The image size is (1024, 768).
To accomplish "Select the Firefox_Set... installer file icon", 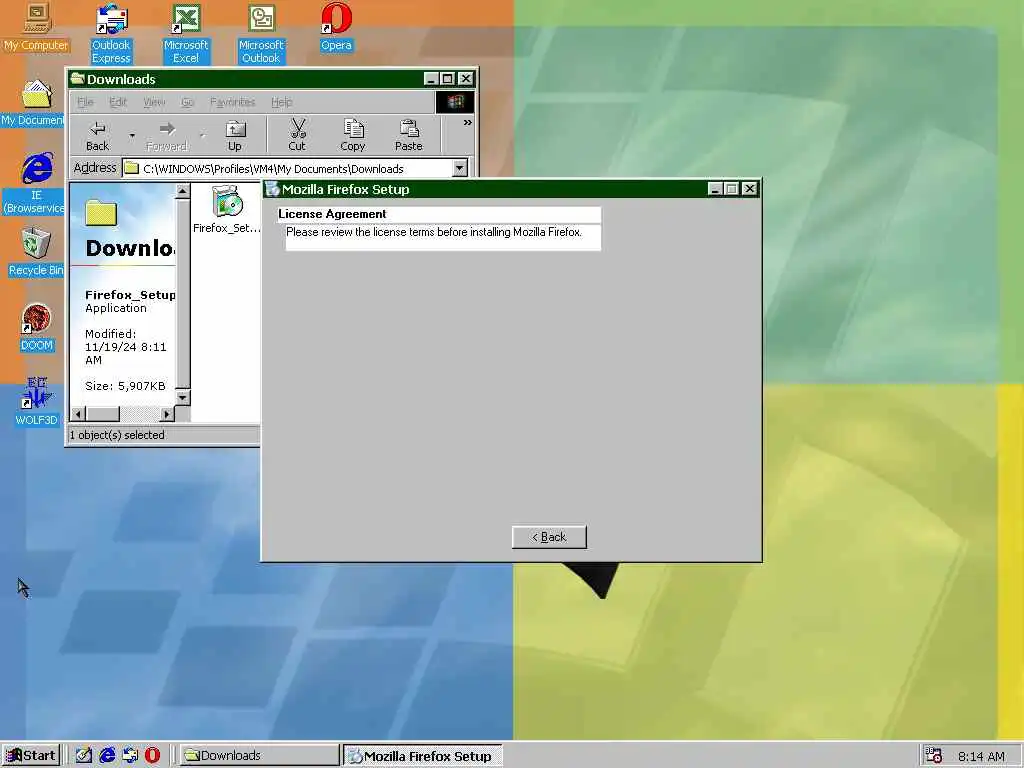I will pos(227,209).
